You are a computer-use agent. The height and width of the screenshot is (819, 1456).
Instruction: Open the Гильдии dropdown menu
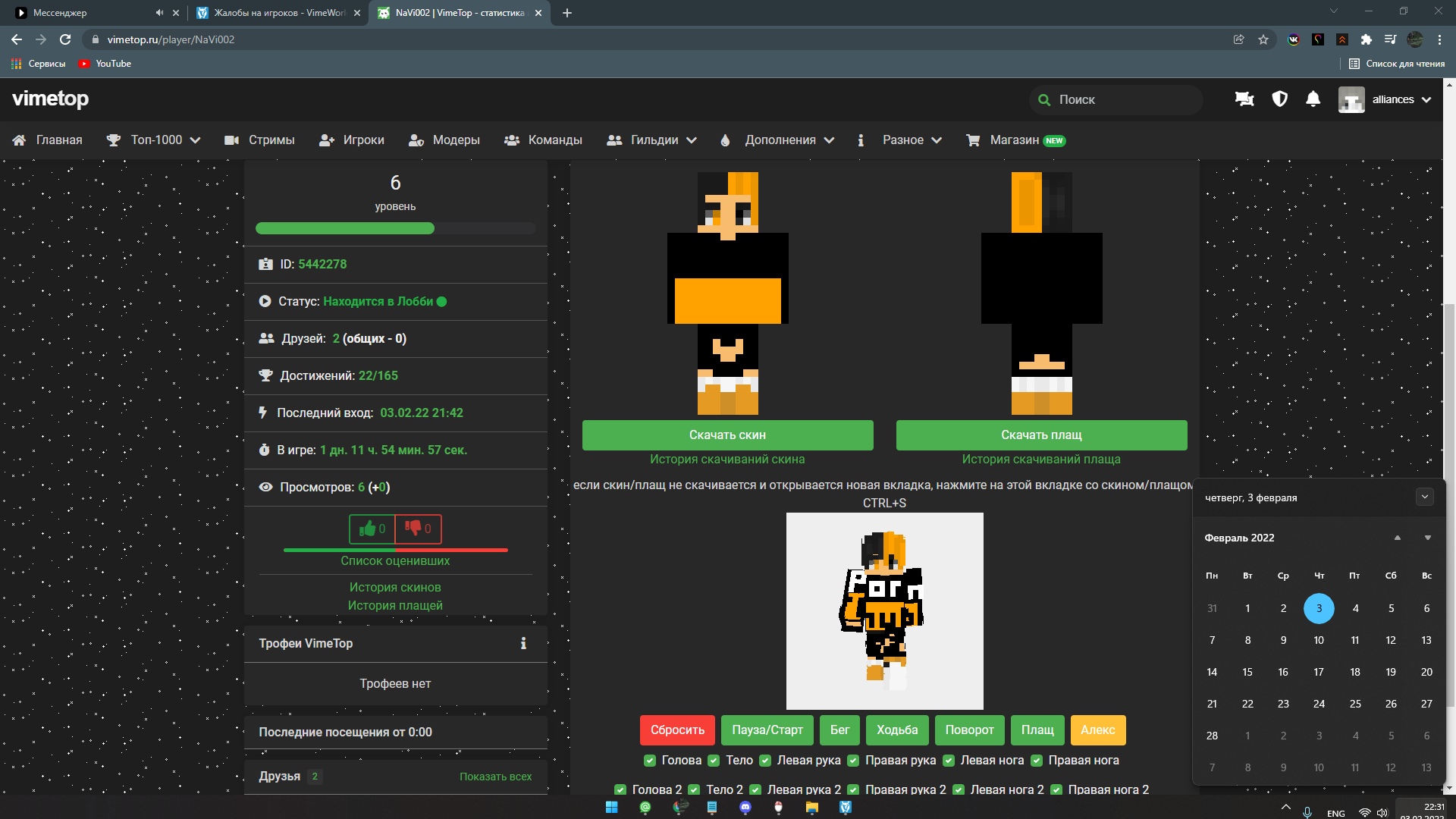pos(652,140)
